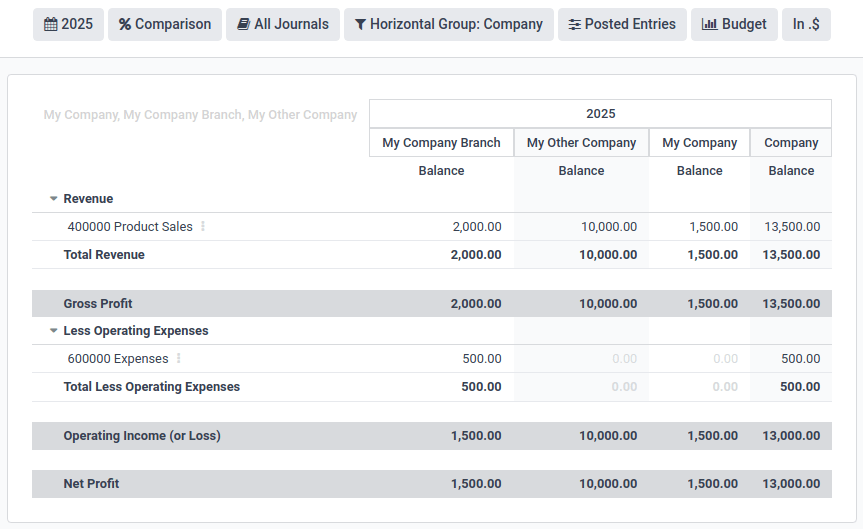Collapse the Less Operating Expenses section

pyautogui.click(x=54, y=331)
